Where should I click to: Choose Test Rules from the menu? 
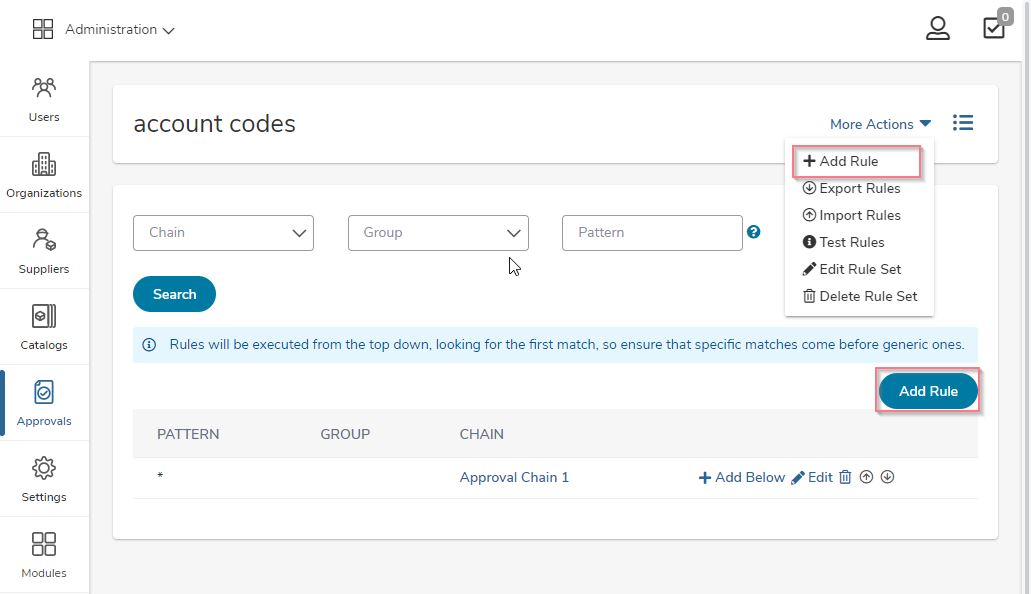click(844, 242)
